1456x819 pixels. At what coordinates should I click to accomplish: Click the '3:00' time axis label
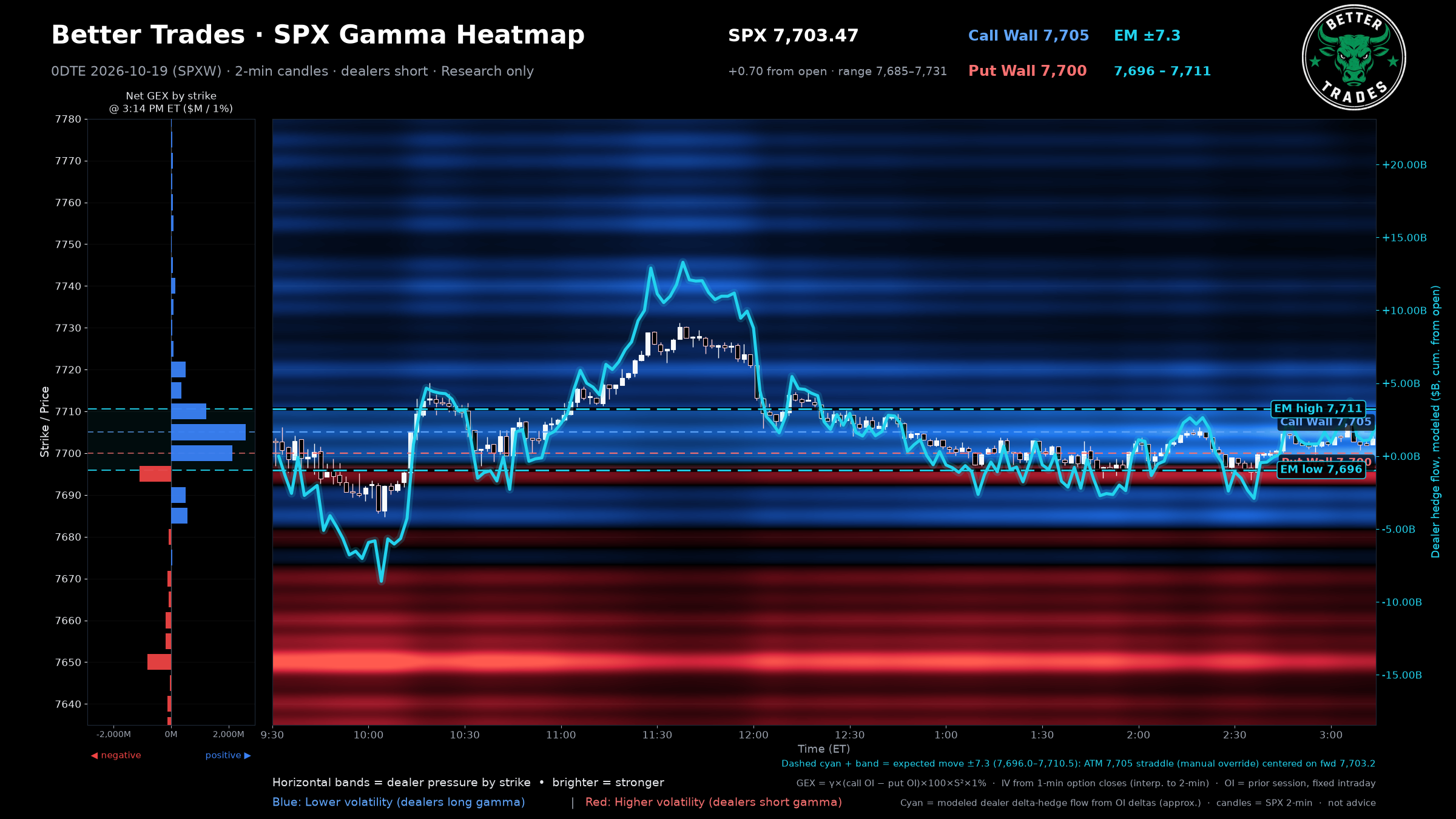tap(1331, 735)
